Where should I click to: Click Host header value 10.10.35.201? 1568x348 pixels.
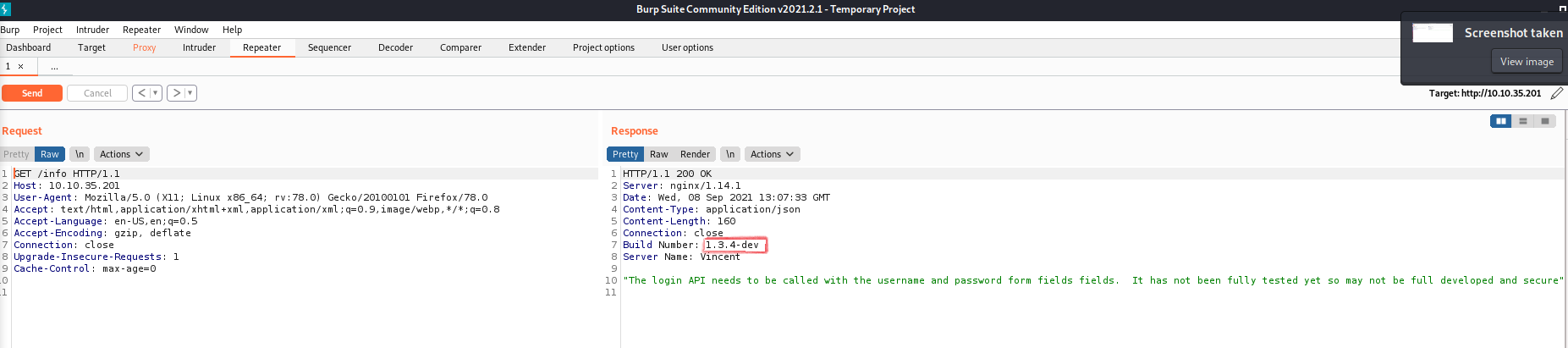84,185
